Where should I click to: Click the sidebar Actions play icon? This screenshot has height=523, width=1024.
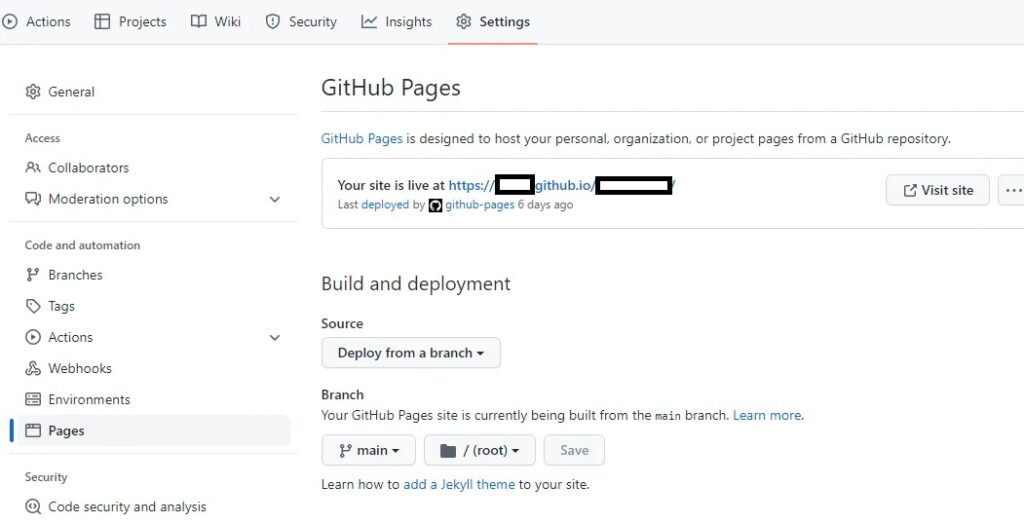click(33, 337)
